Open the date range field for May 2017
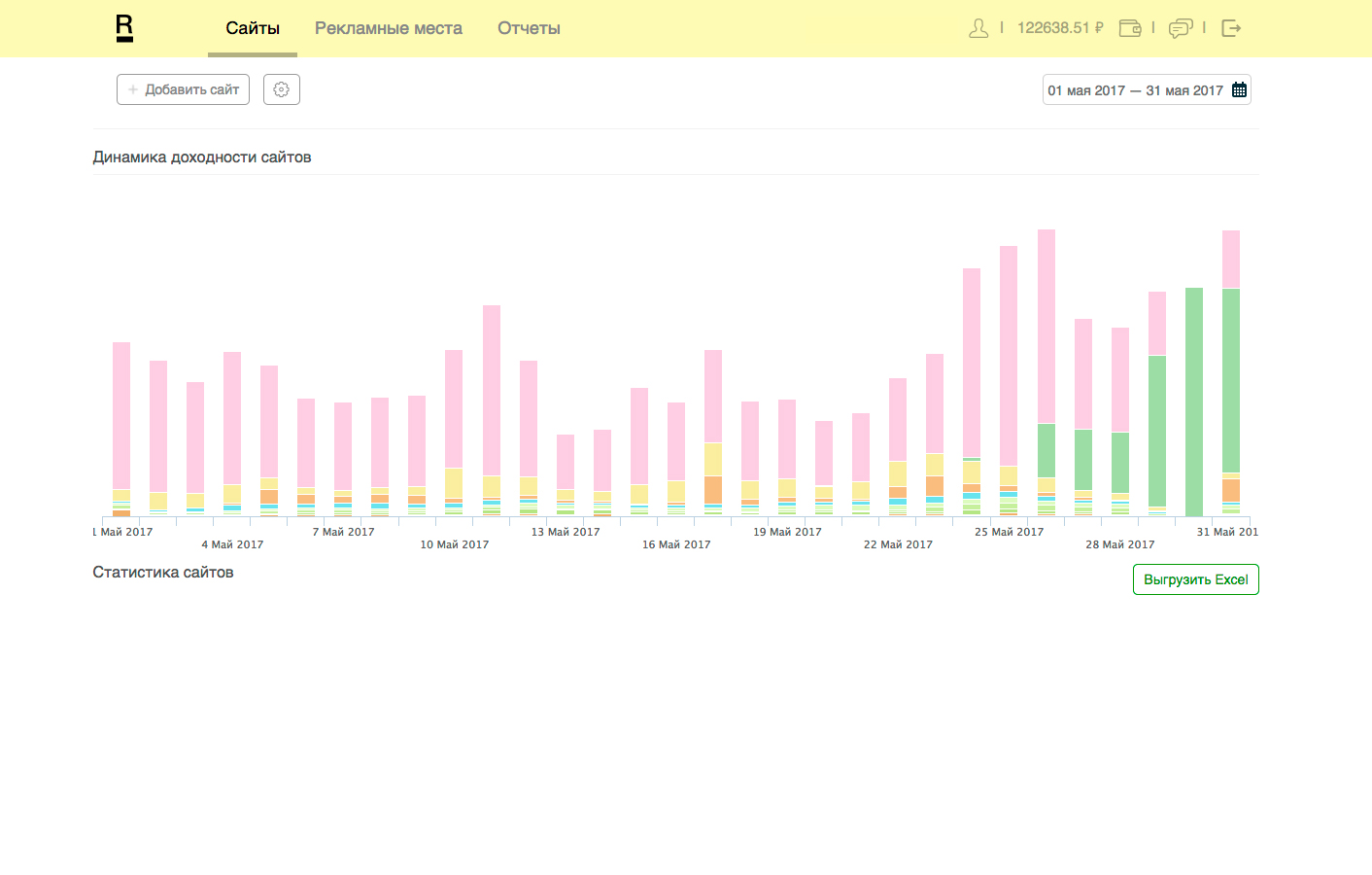The width and height of the screenshot is (1372, 875). [1134, 90]
